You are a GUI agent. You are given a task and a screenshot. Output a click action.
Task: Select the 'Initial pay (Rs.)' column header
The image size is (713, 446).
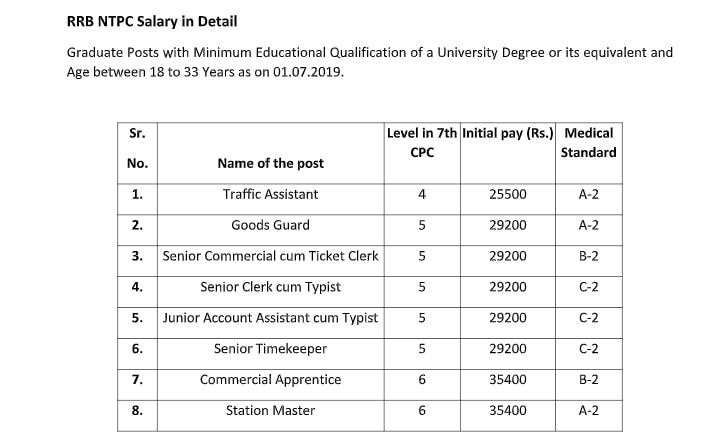click(x=507, y=132)
